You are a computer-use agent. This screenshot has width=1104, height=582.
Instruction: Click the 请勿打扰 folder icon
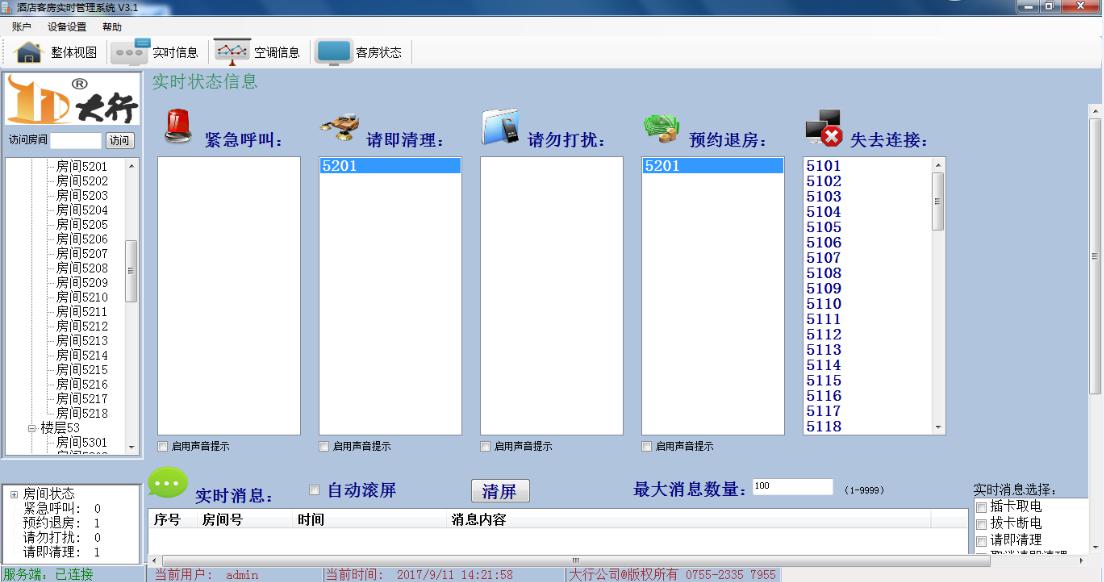[501, 127]
